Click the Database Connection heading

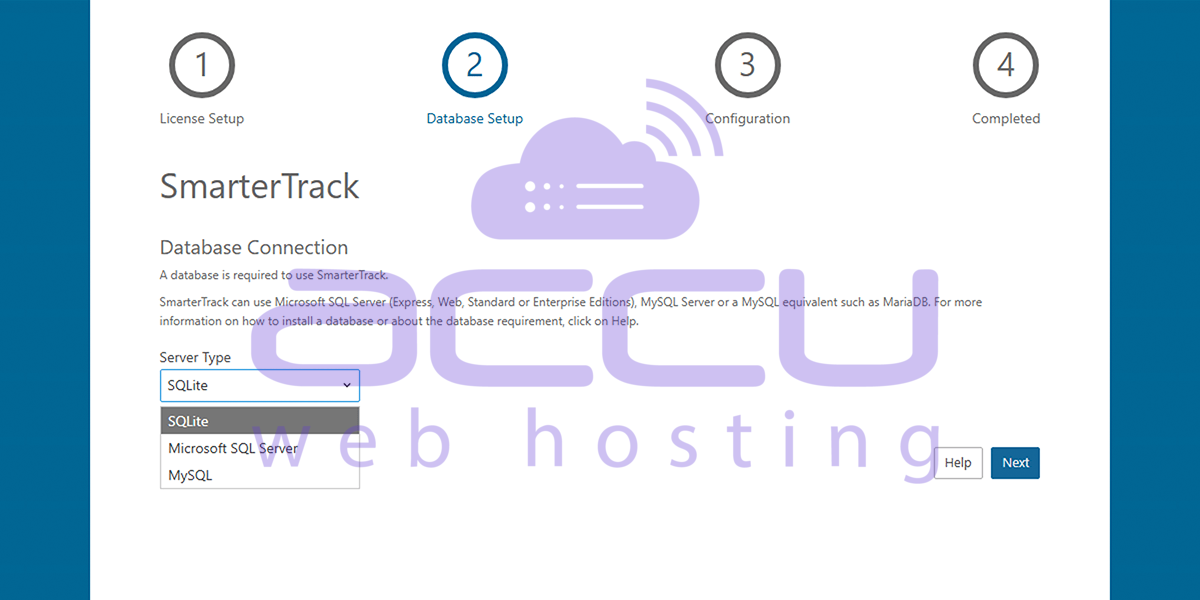pos(254,247)
